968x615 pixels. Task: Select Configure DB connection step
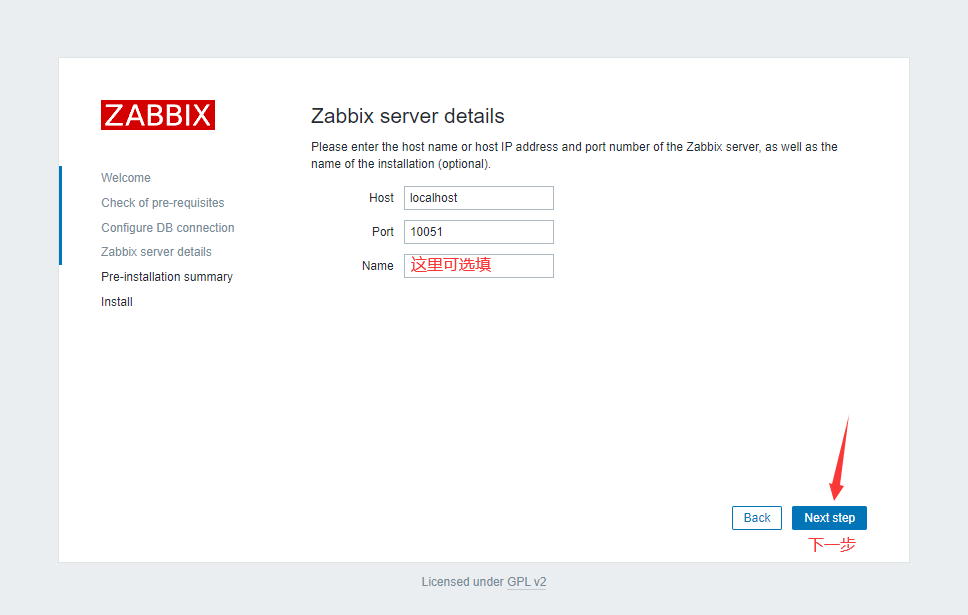click(168, 228)
